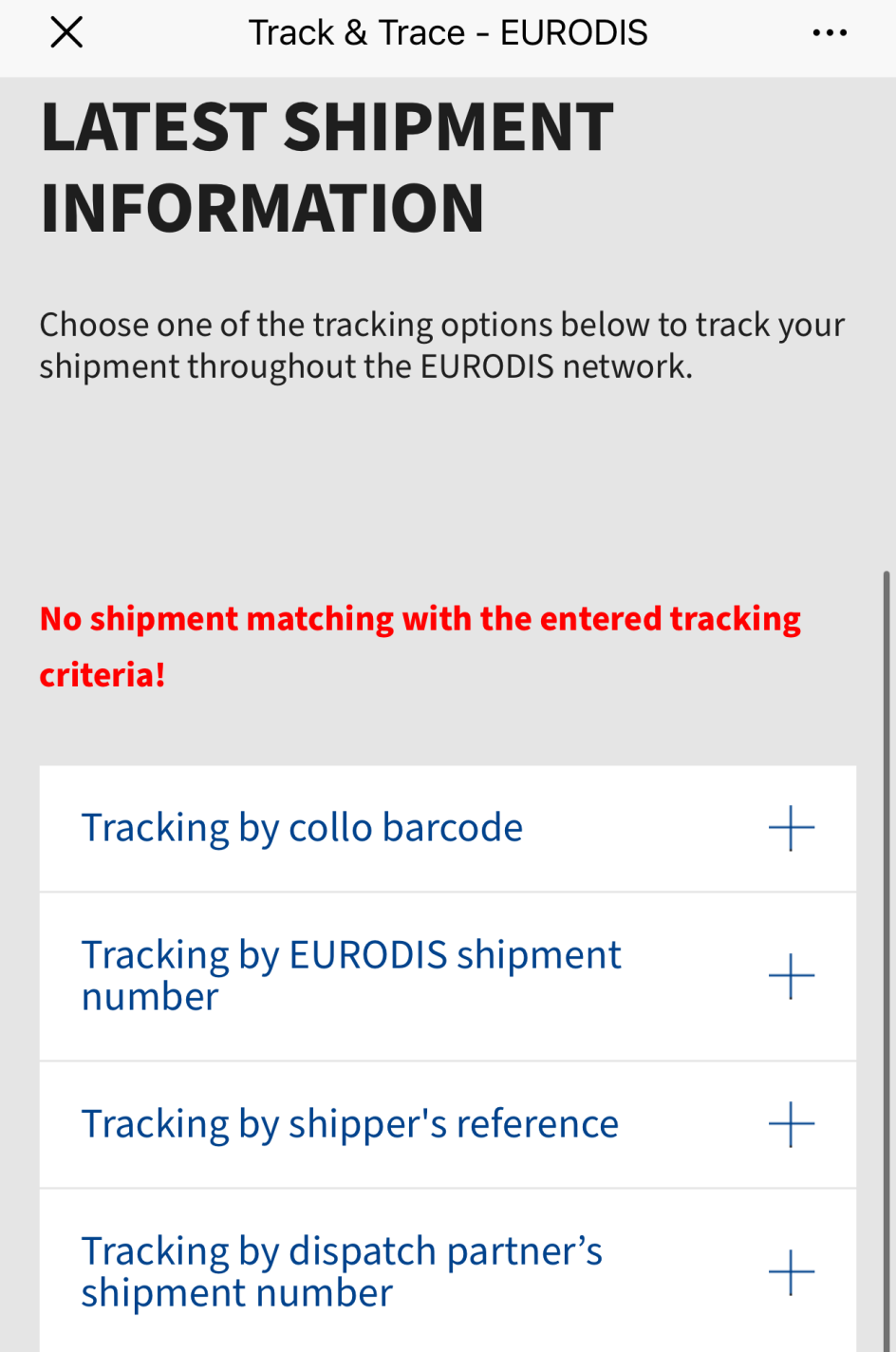896x1352 pixels.
Task: Click shipment number text in dispatch partner row
Action: (x=237, y=1294)
